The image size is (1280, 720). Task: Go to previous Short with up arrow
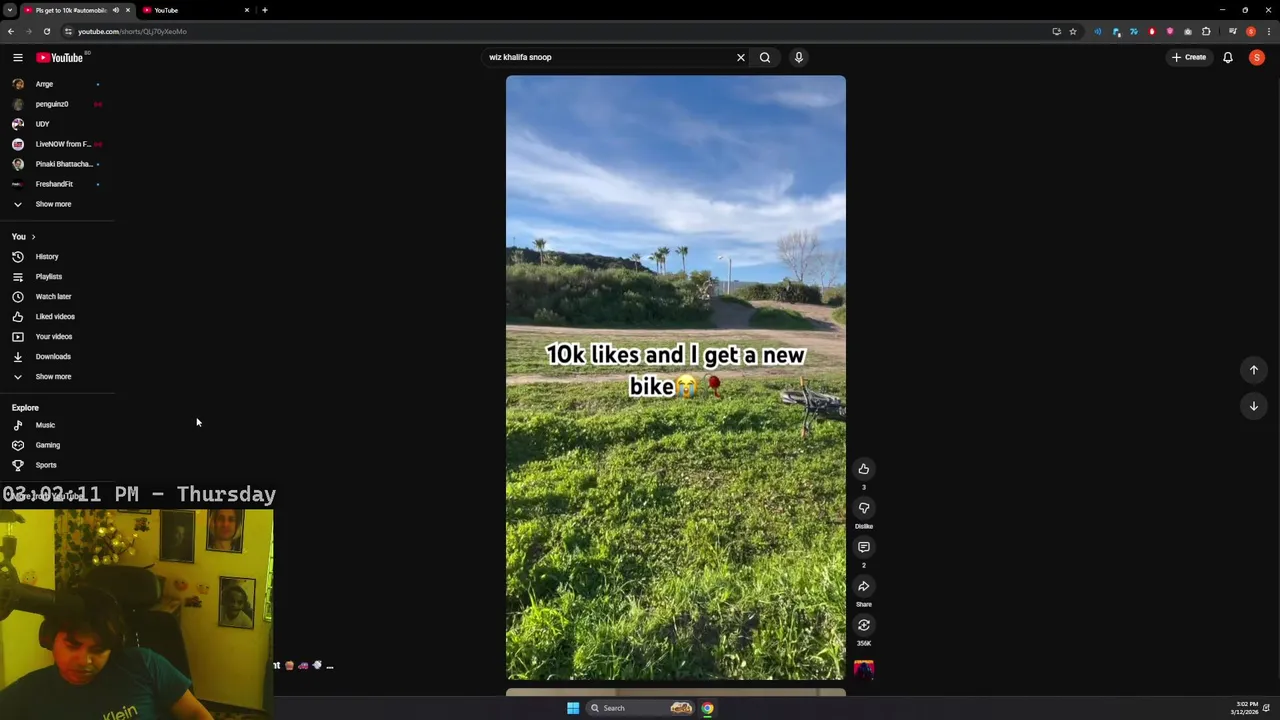tap(1254, 370)
